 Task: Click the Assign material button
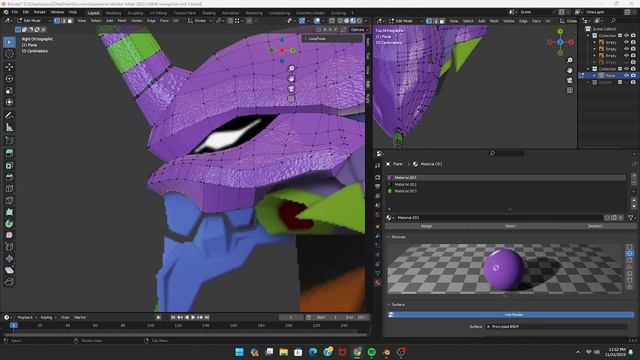point(427,226)
